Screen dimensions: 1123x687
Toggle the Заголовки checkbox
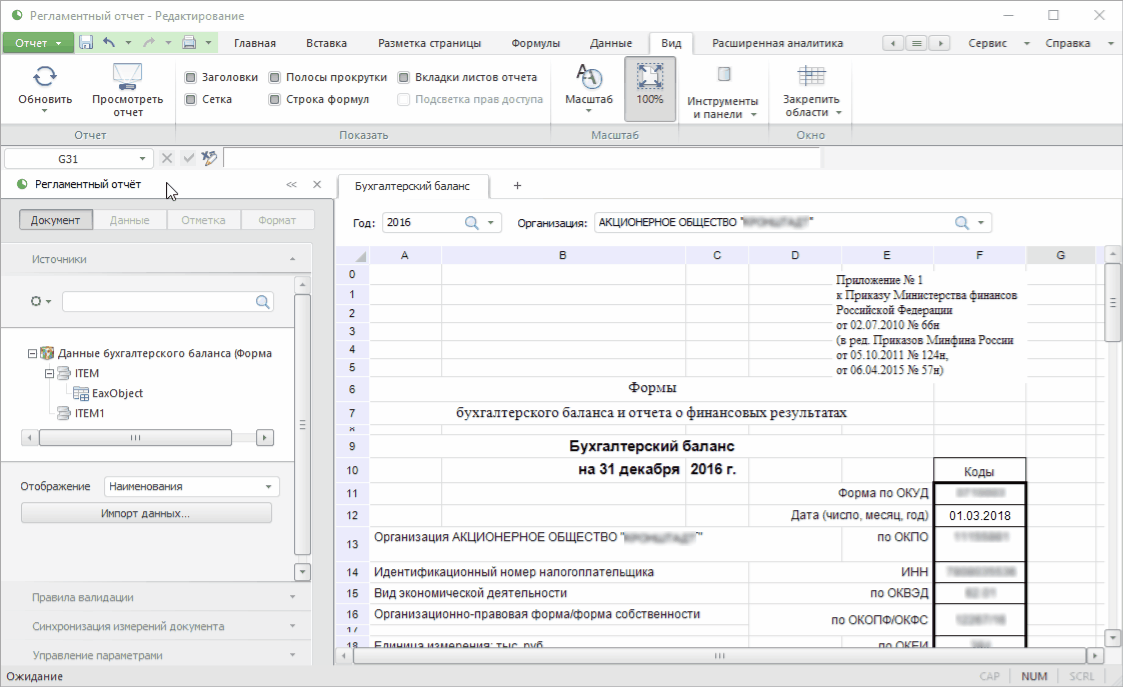coord(190,77)
